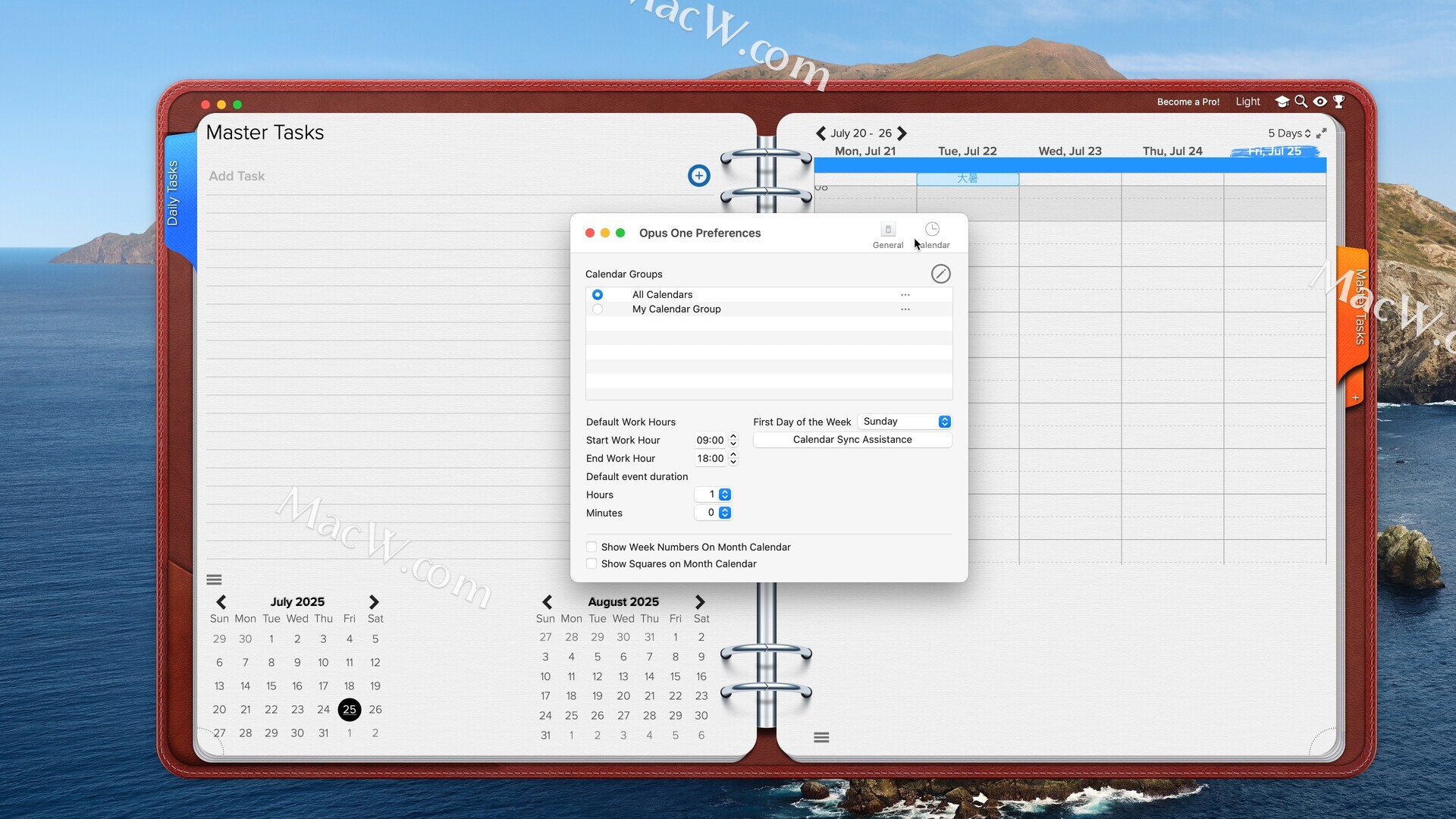Click Become a Pro! link

pyautogui.click(x=1188, y=102)
